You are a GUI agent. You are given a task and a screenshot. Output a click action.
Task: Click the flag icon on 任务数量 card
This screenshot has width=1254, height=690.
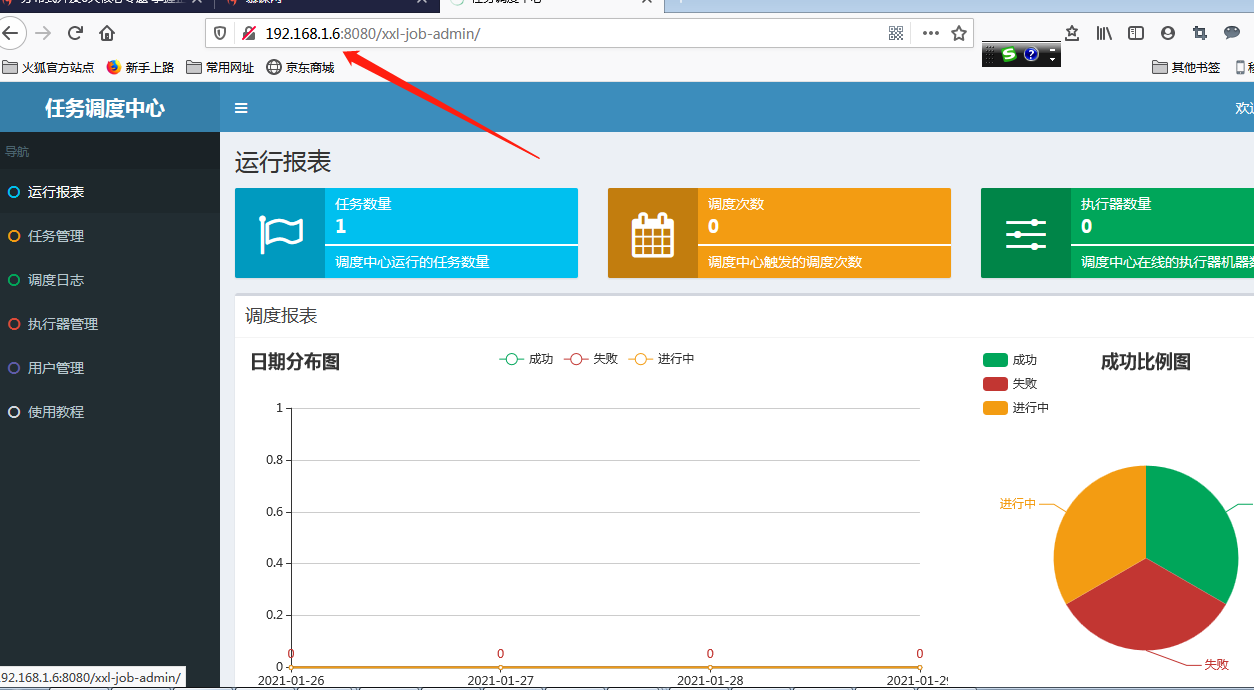pyautogui.click(x=280, y=234)
